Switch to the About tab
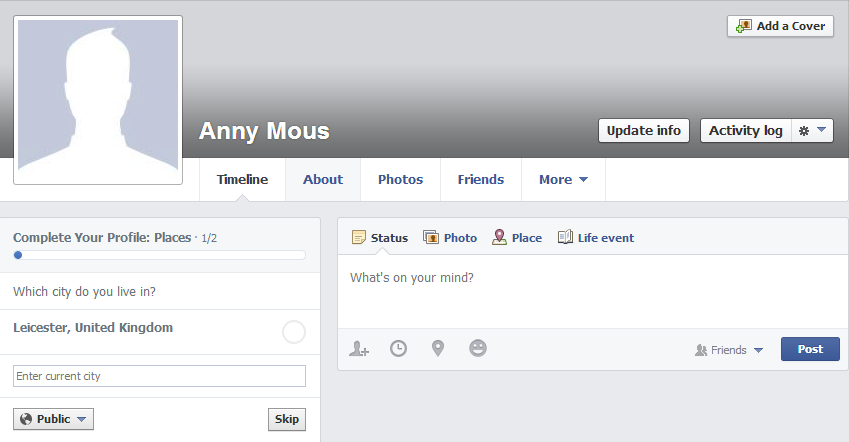This screenshot has width=849, height=442. click(x=323, y=179)
